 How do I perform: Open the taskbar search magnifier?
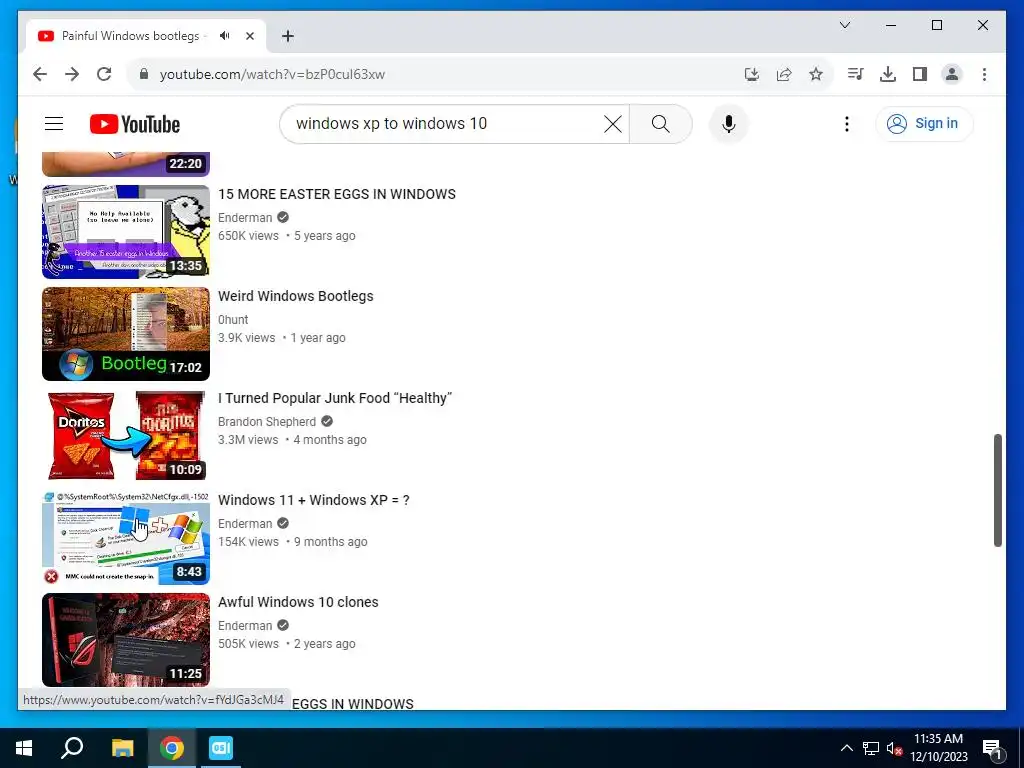point(72,748)
